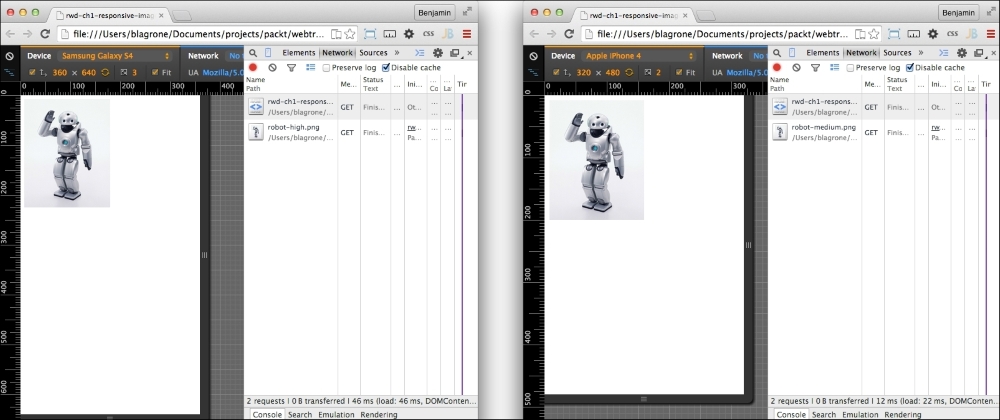Image resolution: width=1000 pixels, height=420 pixels.
Task: Open DevTools settings gear in the left window
Action: (438, 53)
